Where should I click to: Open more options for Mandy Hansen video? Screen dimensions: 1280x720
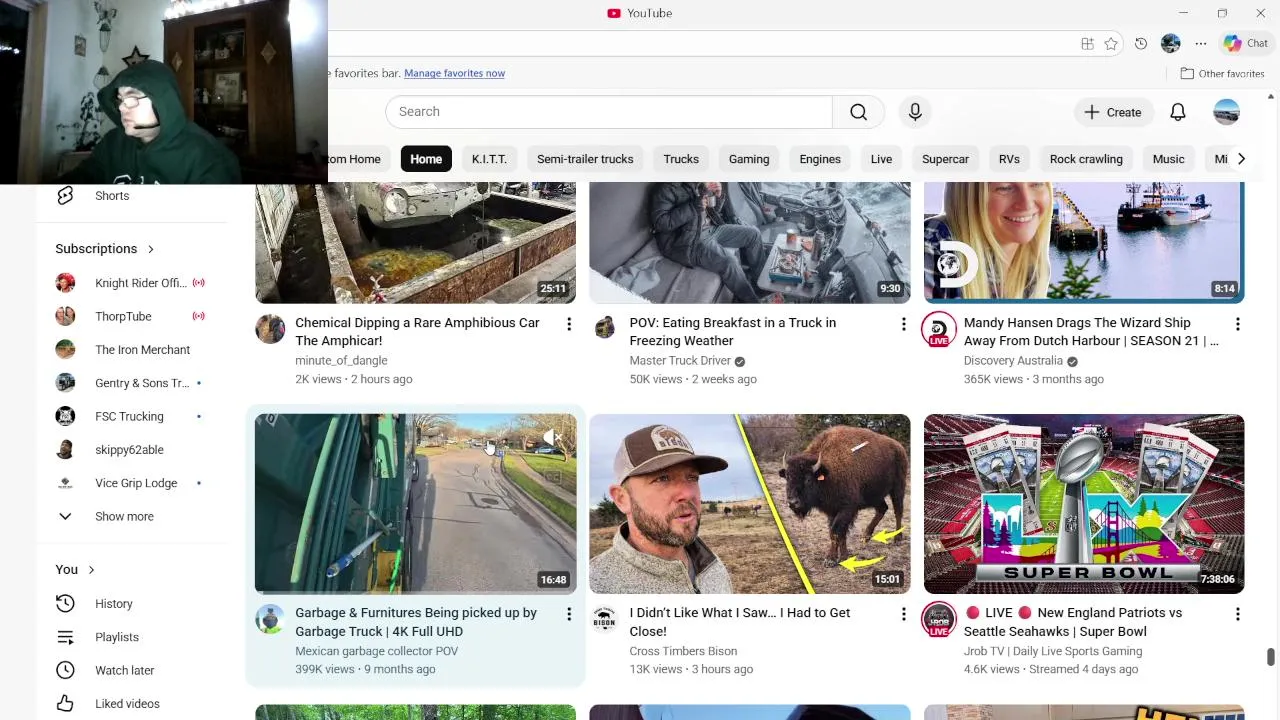[1237, 324]
